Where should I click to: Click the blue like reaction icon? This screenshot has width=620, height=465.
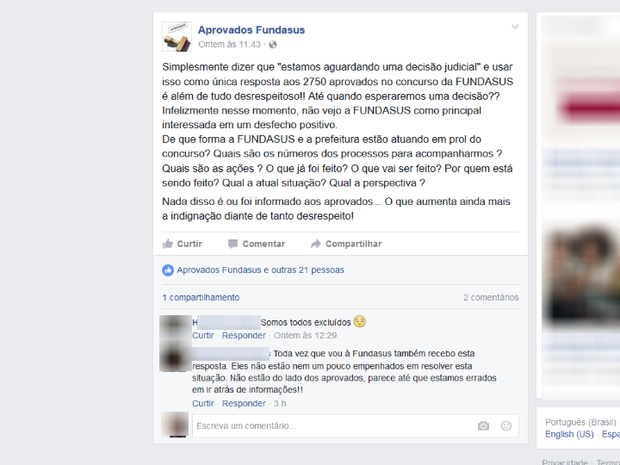168,270
